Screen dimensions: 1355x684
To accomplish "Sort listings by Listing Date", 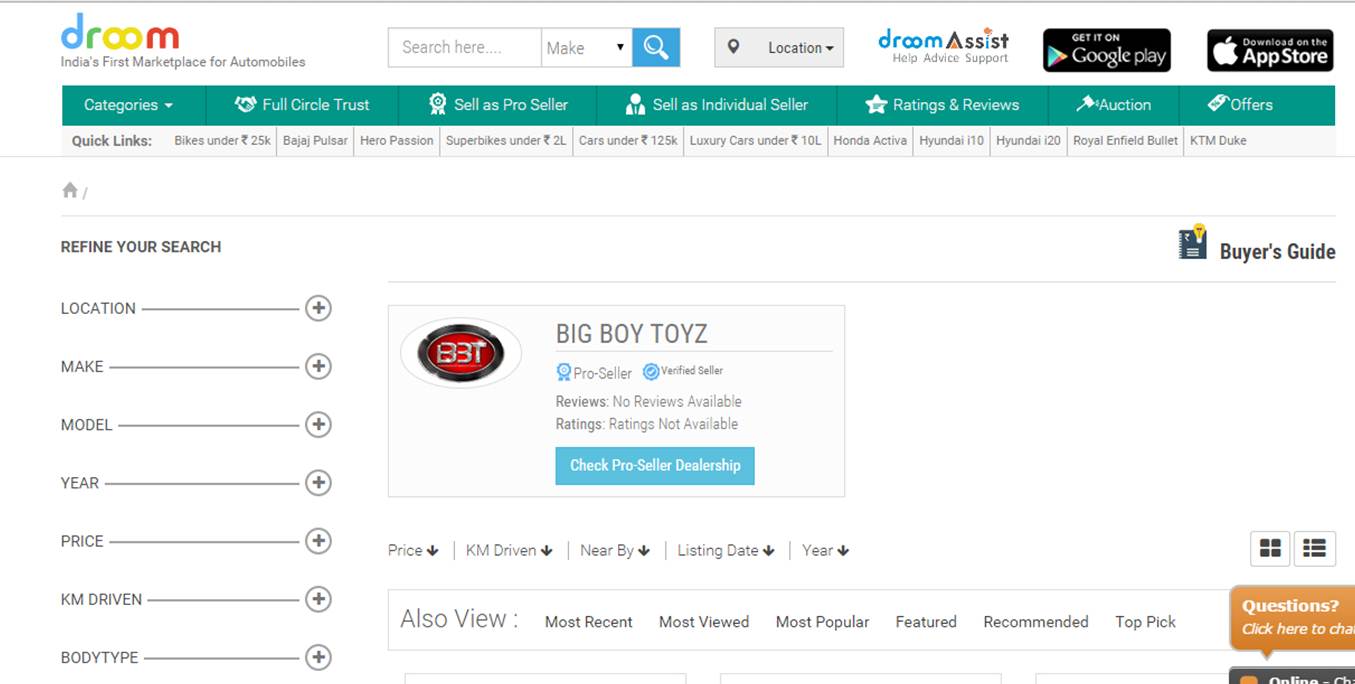I will click(x=726, y=550).
